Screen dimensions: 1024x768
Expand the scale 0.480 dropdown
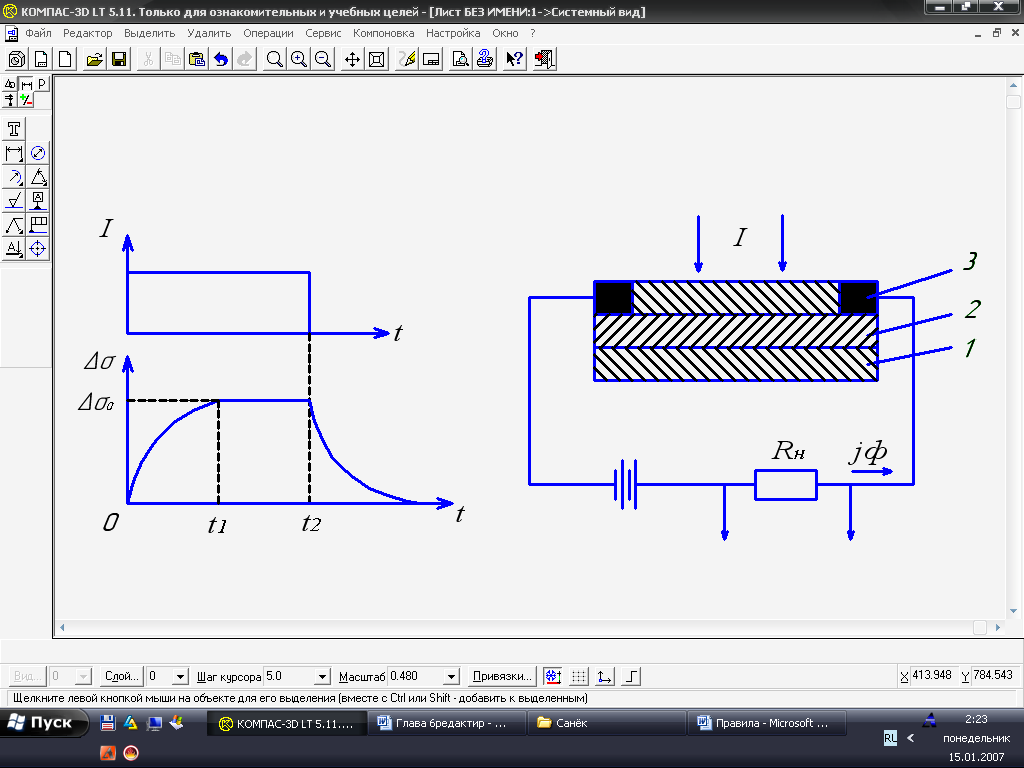451,677
